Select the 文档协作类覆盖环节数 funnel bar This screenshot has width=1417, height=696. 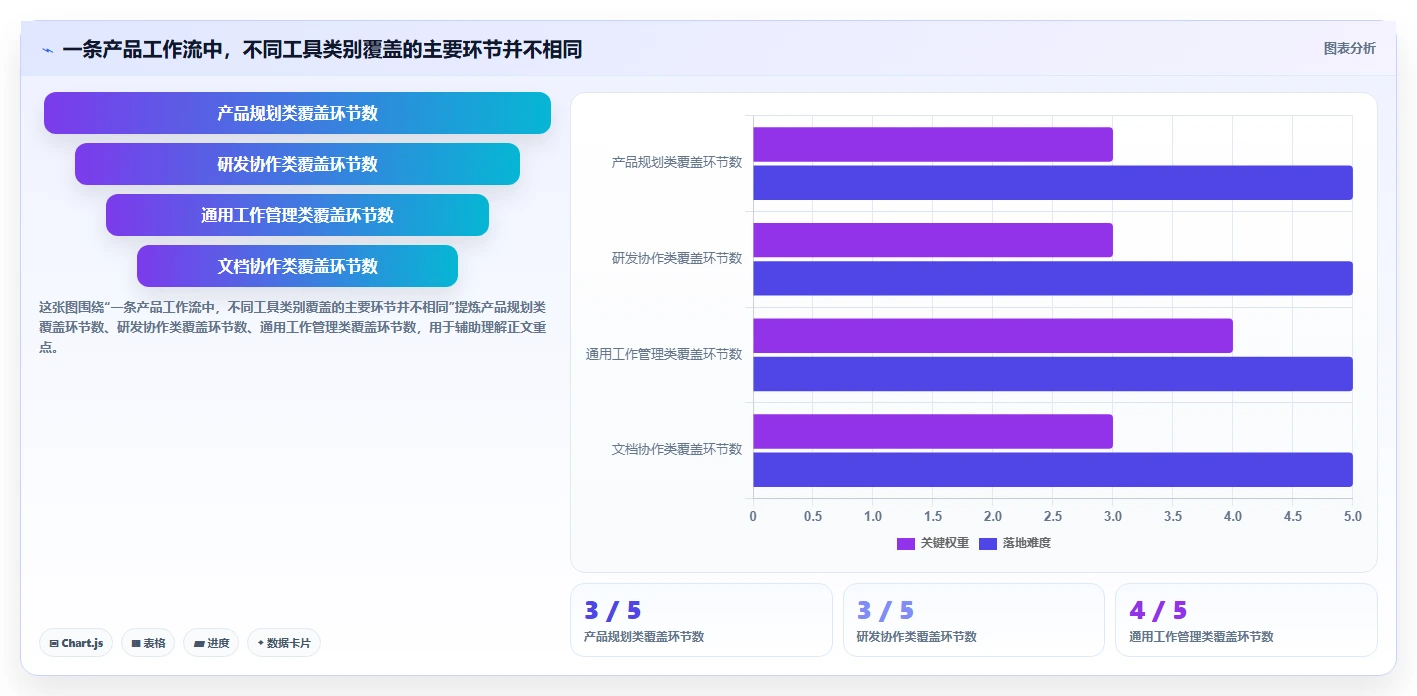[x=297, y=266]
